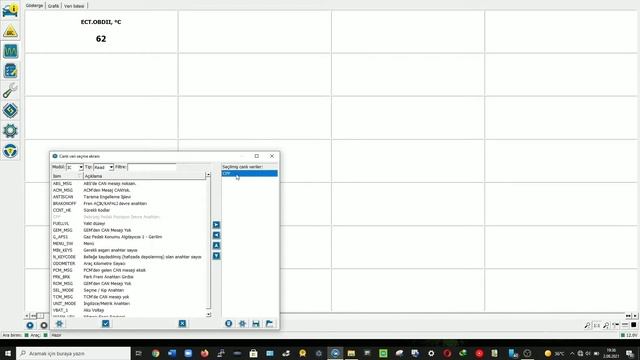
Task: Select the G_APS1 gas pedal row
Action: click(129, 237)
